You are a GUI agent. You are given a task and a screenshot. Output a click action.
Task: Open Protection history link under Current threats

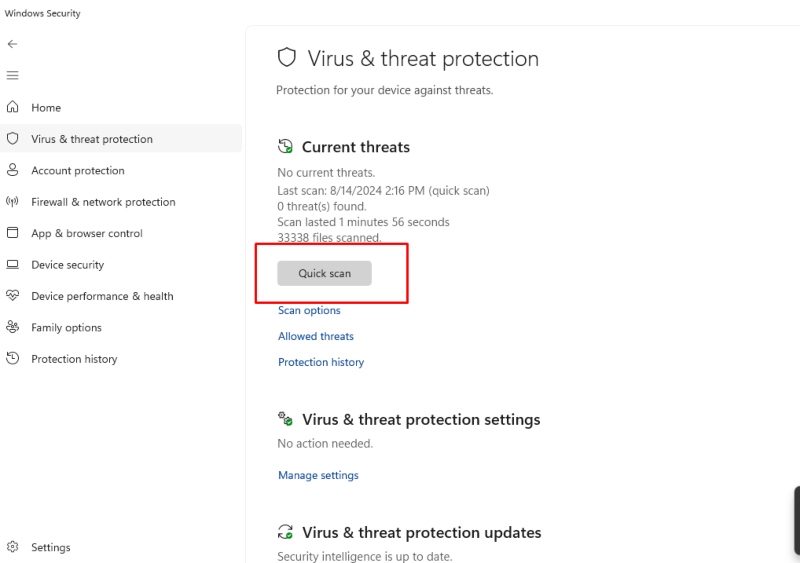(x=321, y=362)
